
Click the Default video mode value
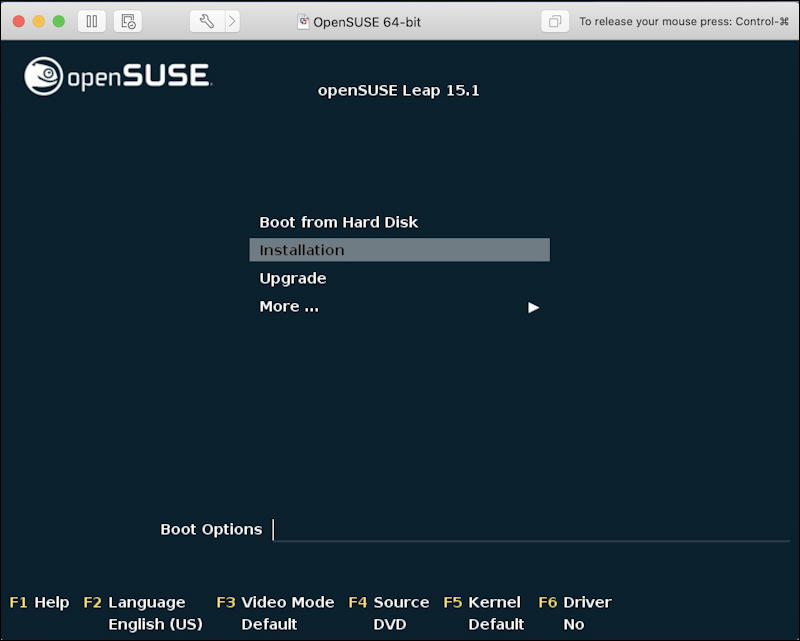coord(269,624)
